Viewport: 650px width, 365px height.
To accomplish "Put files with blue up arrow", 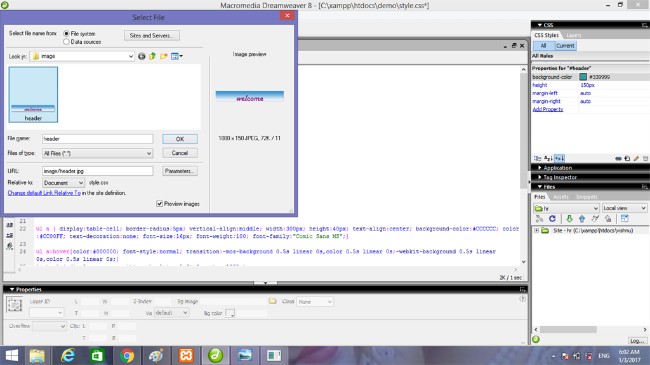I will click(x=582, y=219).
